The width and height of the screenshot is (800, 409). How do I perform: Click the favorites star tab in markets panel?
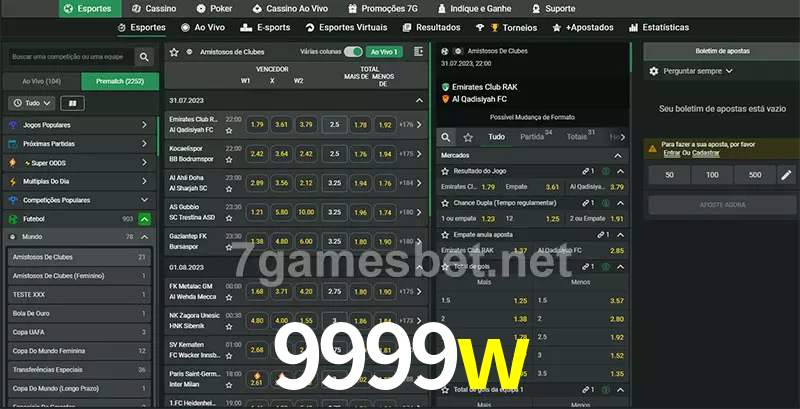pyautogui.click(x=468, y=137)
